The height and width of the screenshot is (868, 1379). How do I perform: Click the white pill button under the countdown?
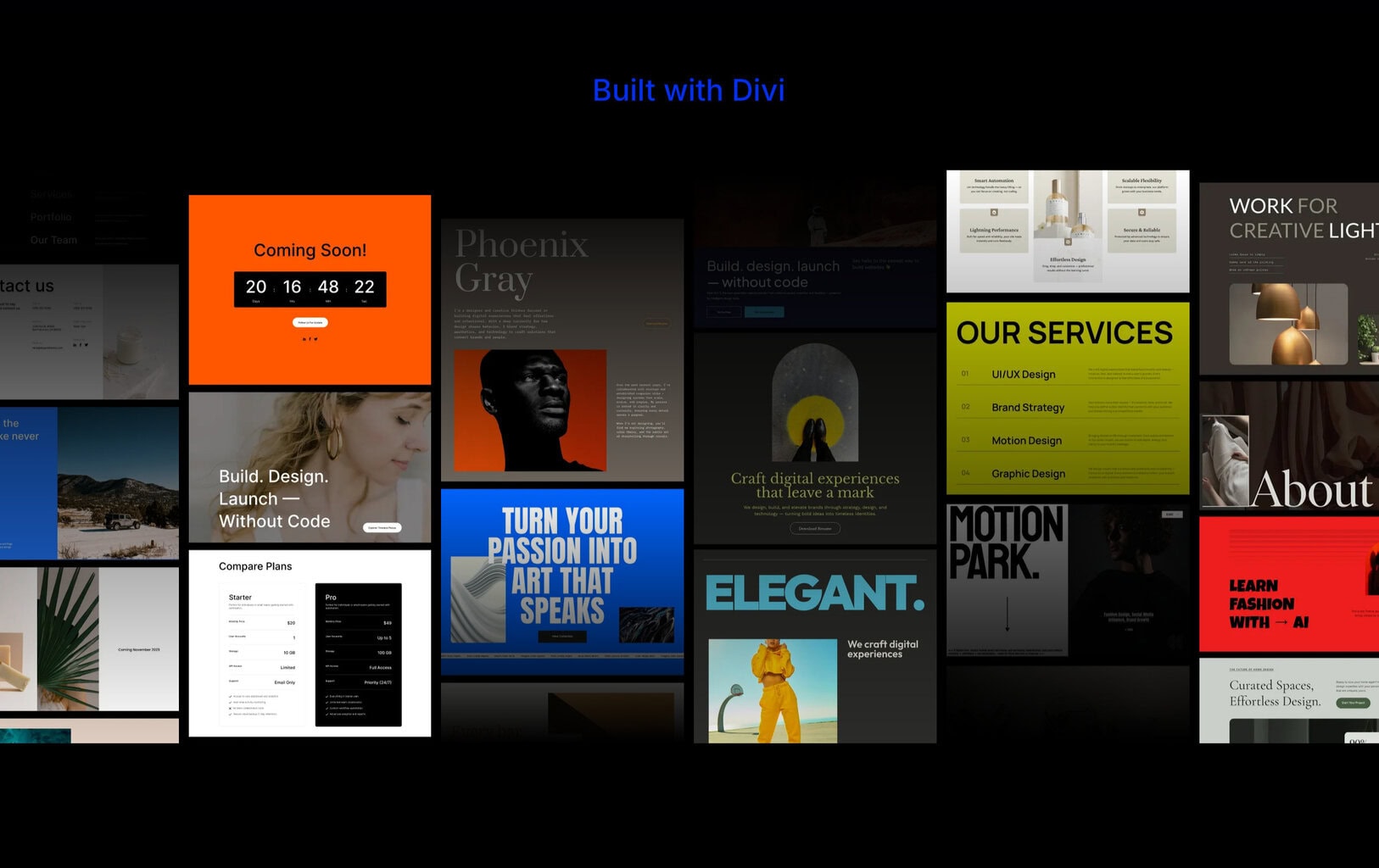coord(310,322)
